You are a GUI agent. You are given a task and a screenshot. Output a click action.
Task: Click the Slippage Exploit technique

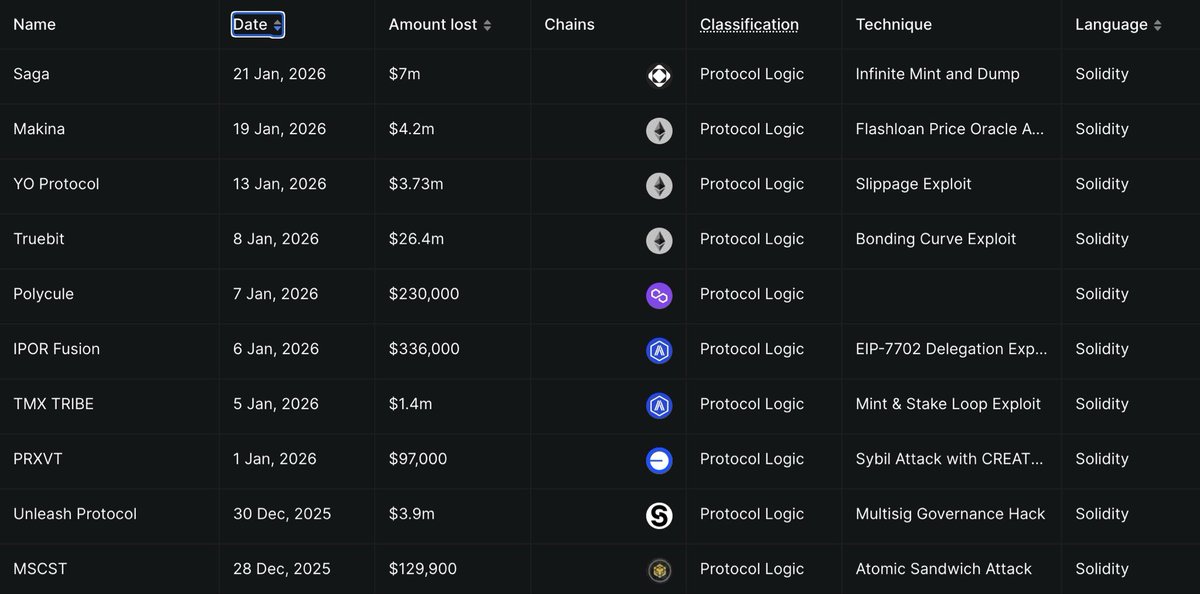[914, 184]
